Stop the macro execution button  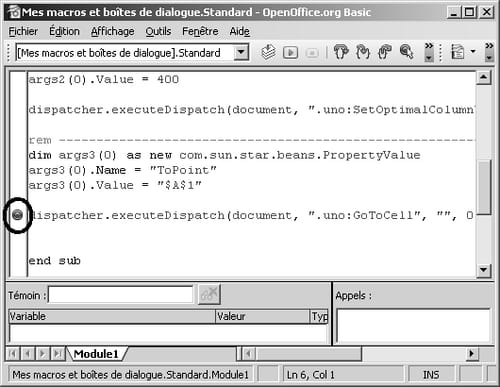click(x=312, y=53)
